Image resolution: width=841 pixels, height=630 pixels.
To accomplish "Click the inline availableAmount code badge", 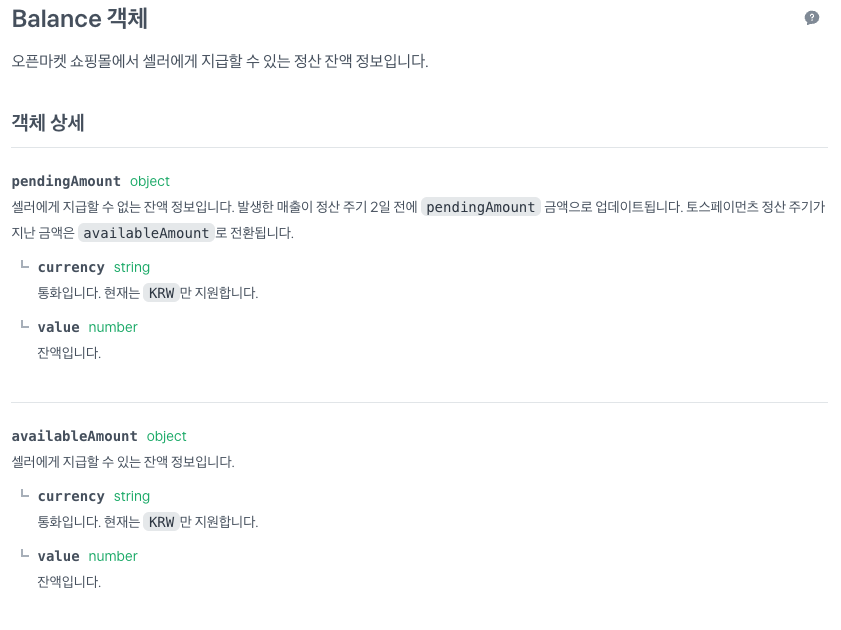I will 146,233.
